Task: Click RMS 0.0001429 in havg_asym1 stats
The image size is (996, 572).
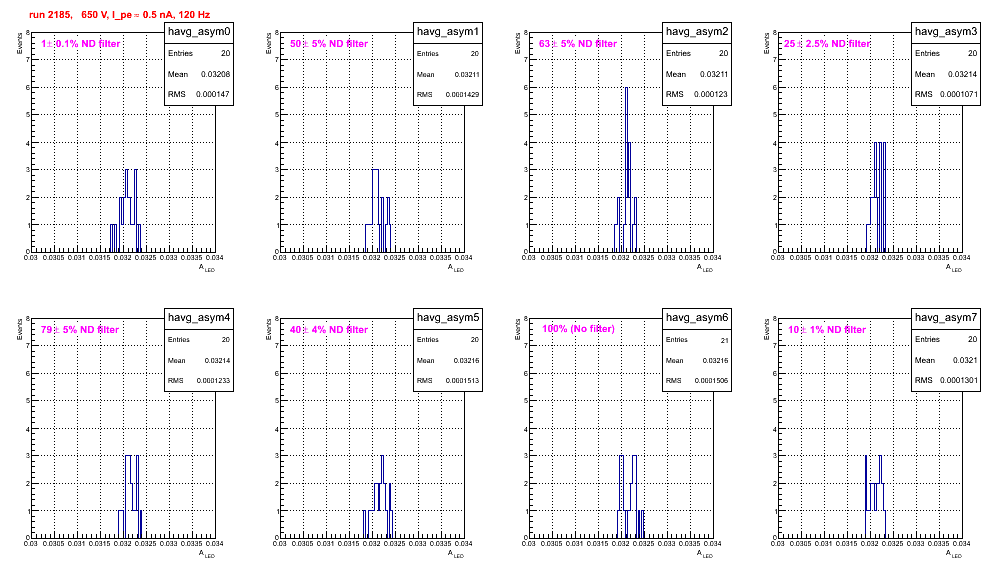Action: [x=448, y=95]
